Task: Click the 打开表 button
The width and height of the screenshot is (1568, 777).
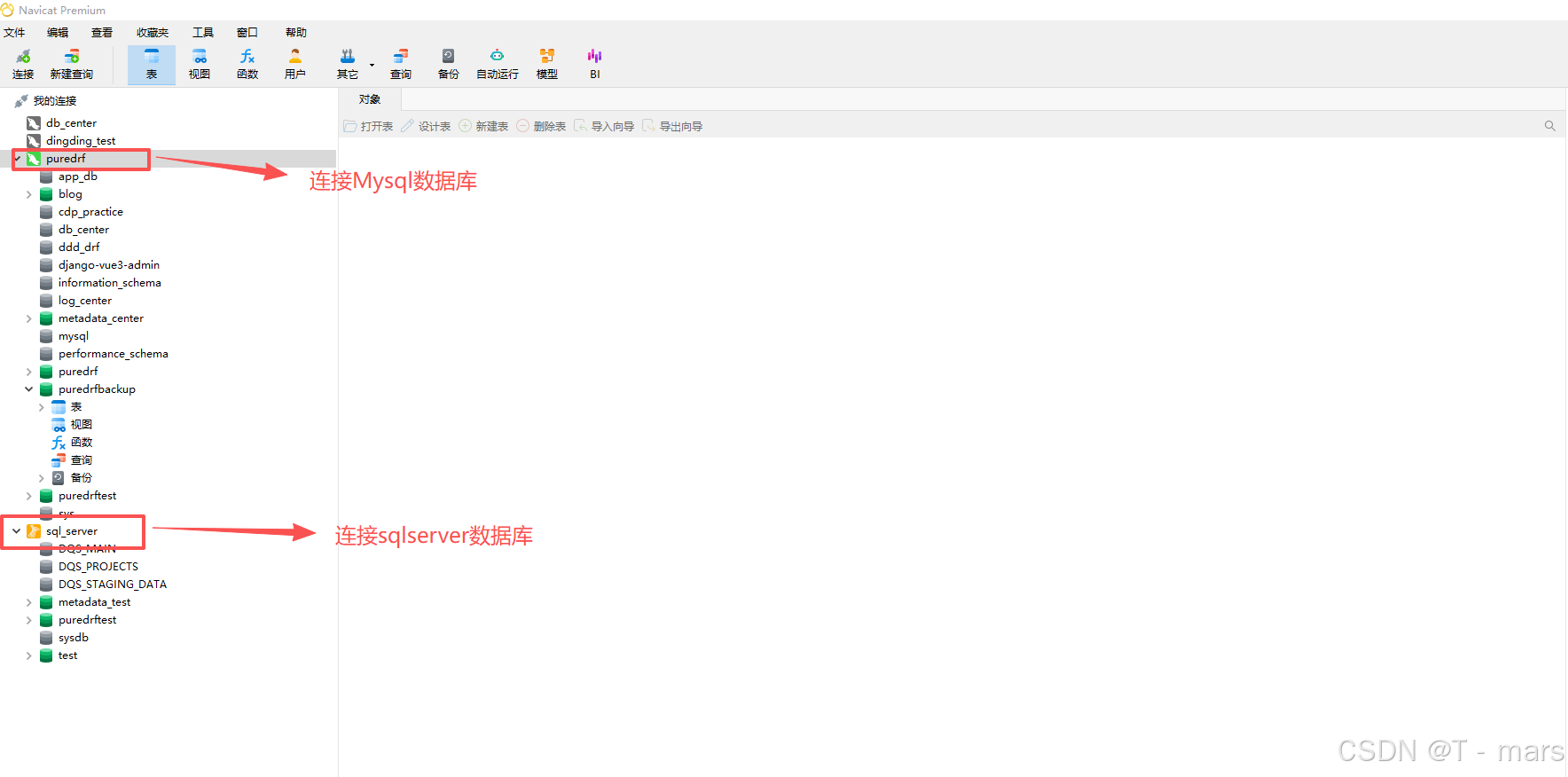Action: [x=368, y=126]
